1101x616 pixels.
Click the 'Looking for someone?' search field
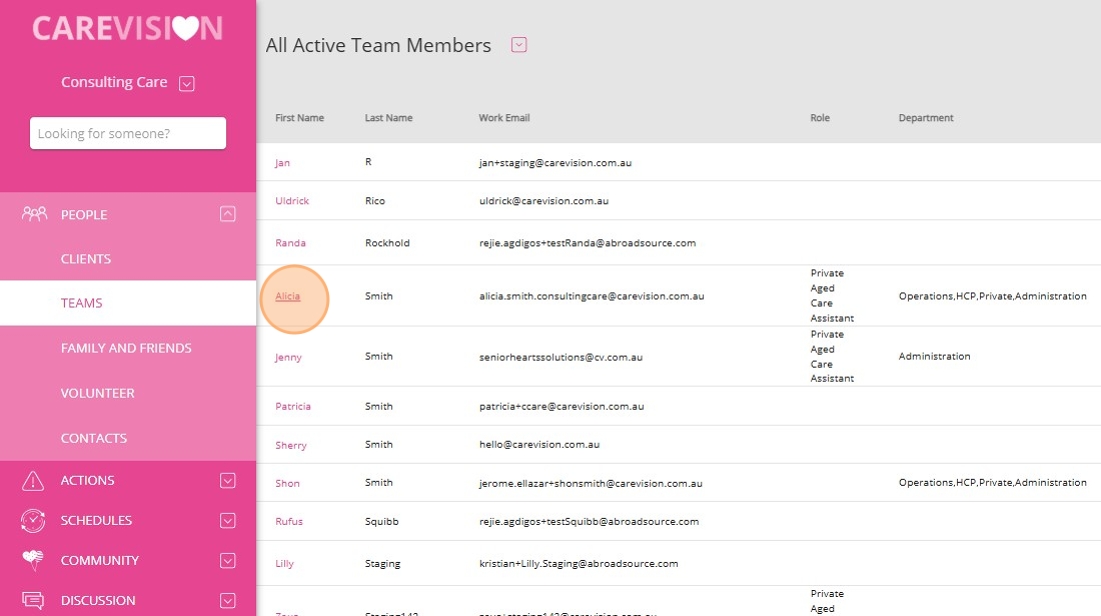pyautogui.click(x=128, y=133)
